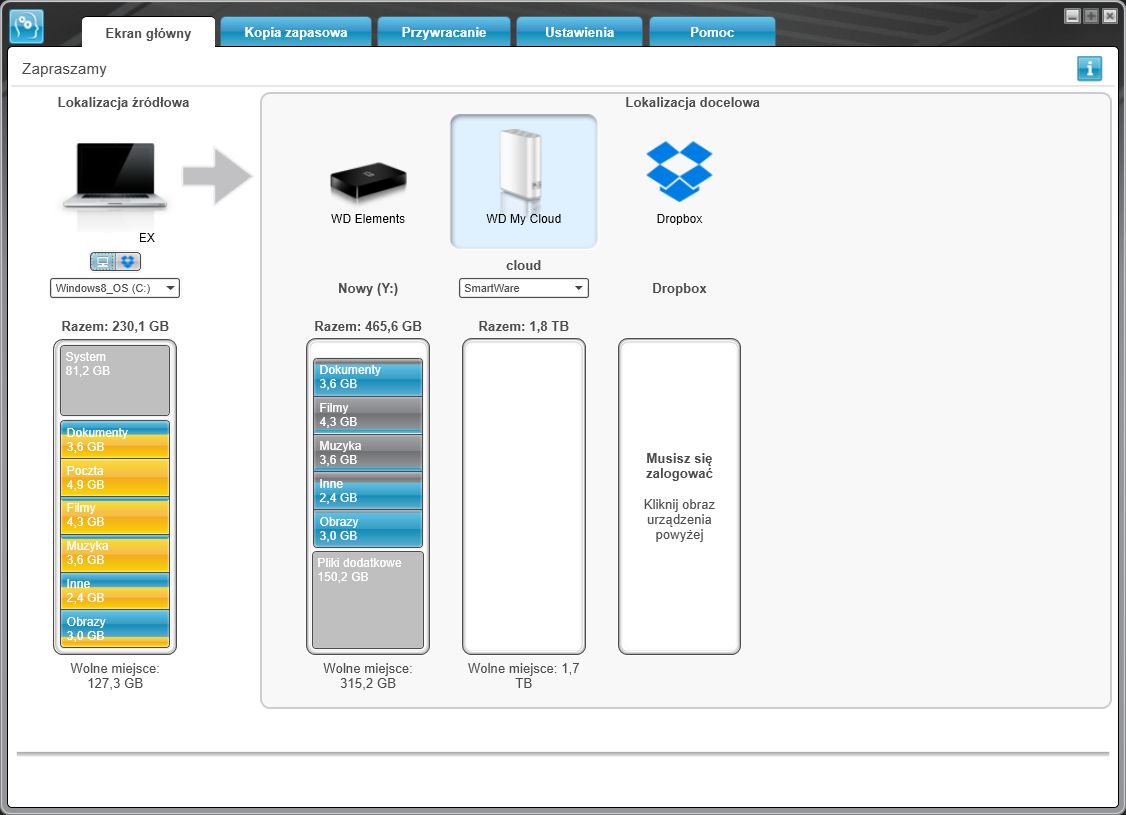1126x815 pixels.
Task: Click WD Elements Muzyka 3,6 GB block
Action: coord(368,453)
